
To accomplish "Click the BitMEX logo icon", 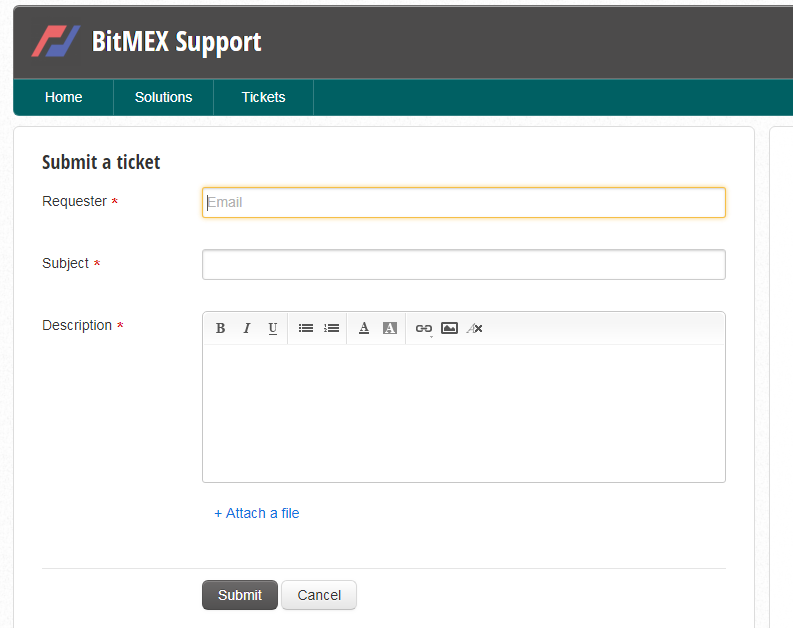I will (x=56, y=41).
